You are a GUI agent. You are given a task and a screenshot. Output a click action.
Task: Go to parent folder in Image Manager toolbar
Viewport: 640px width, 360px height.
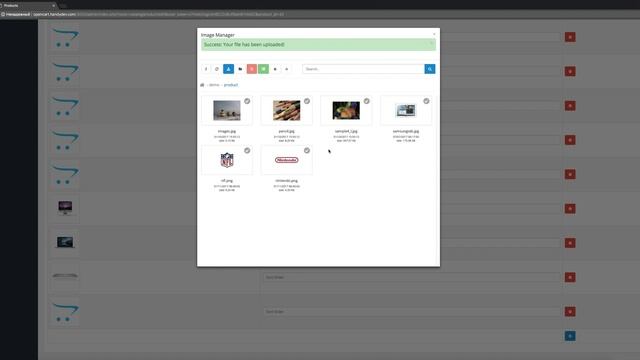click(x=206, y=69)
